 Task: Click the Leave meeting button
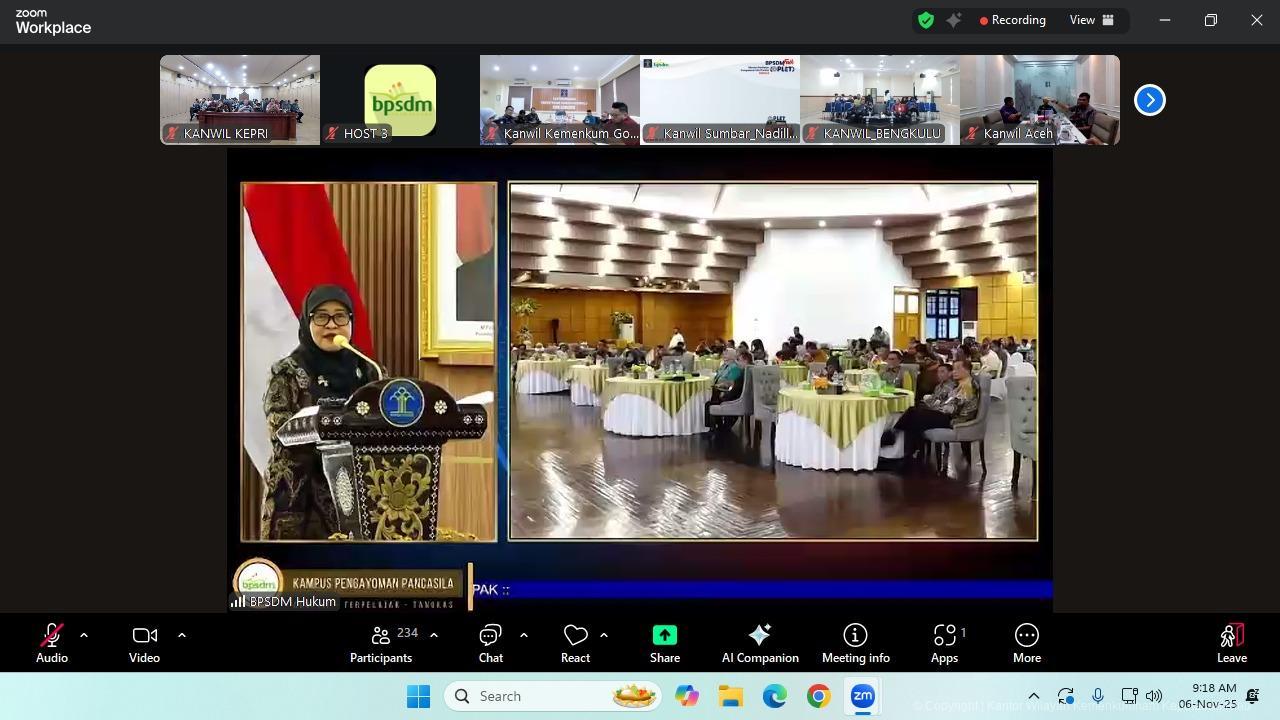(x=1231, y=643)
